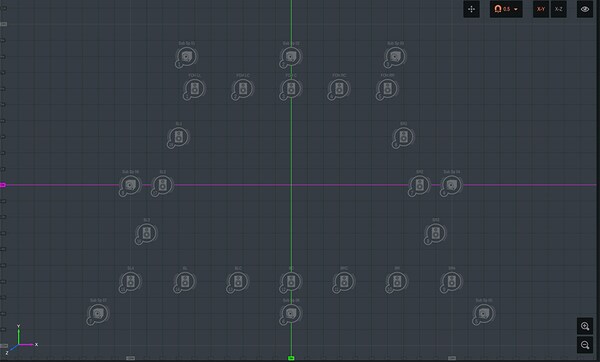Select right subwoofer on the magenta axis
600x362 pixels.
point(452,185)
